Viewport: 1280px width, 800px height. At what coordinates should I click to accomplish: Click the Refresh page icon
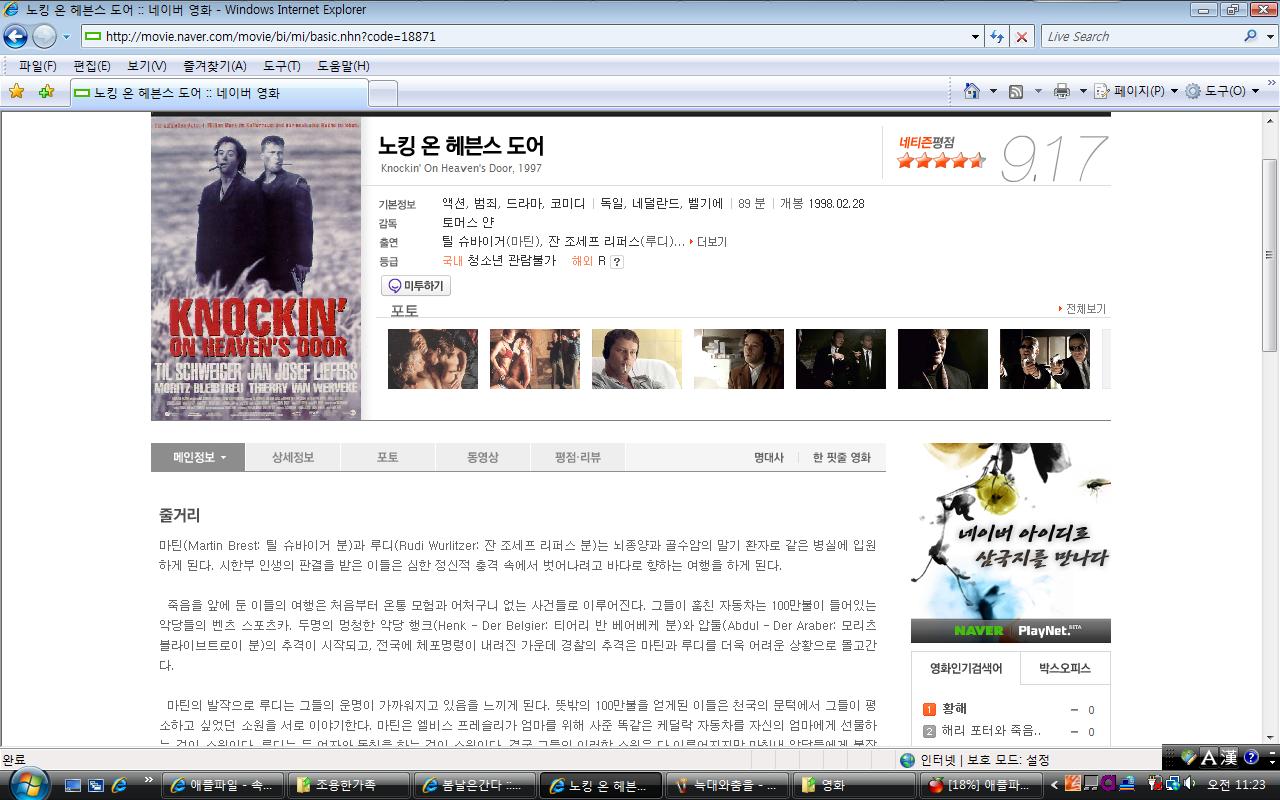point(996,37)
